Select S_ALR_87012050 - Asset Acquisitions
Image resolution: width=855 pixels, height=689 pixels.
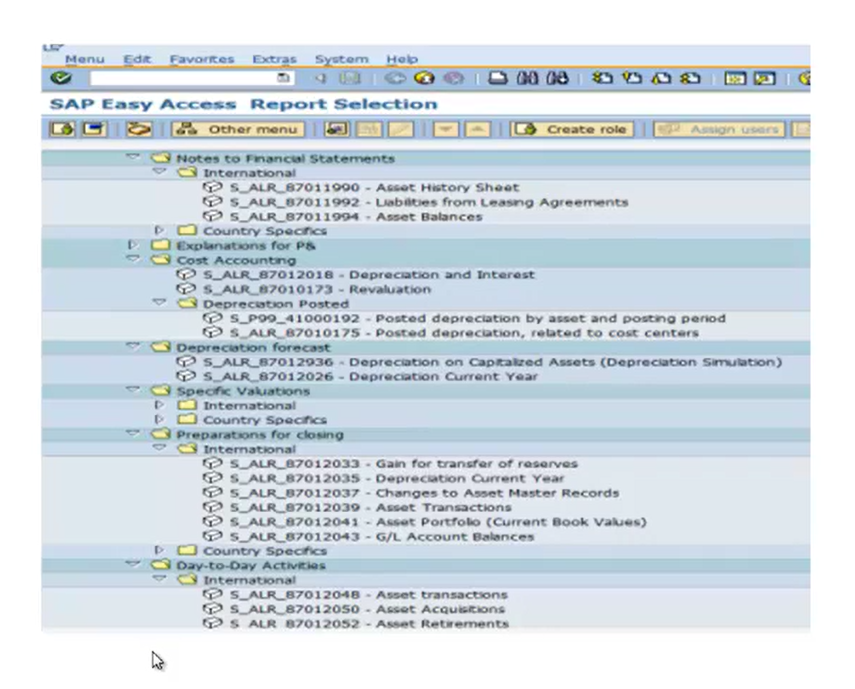click(x=367, y=609)
